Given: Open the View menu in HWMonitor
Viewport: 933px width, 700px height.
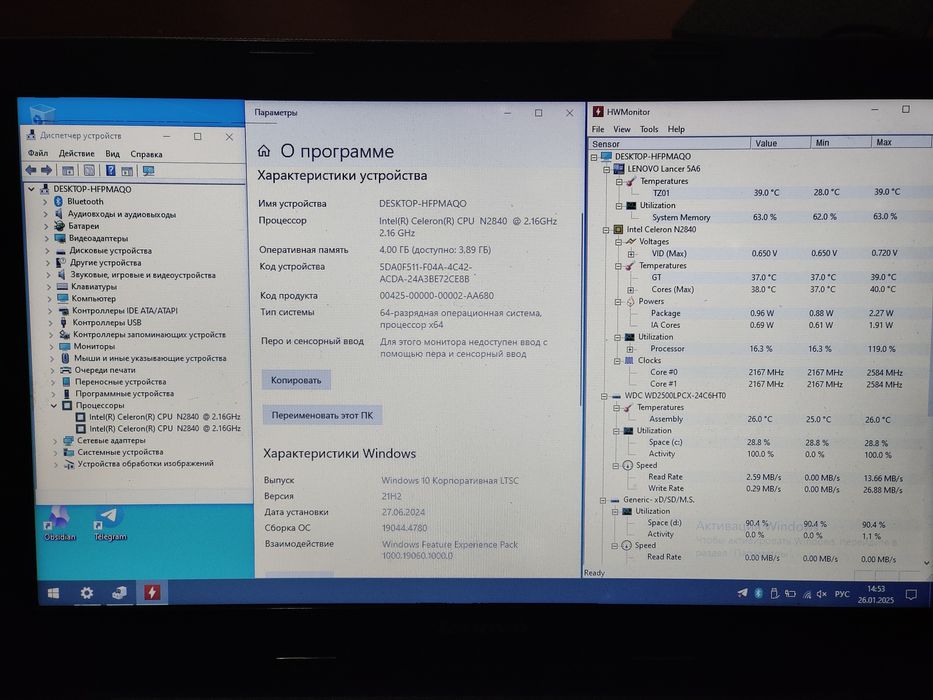Looking at the screenshot, I should tap(622, 129).
